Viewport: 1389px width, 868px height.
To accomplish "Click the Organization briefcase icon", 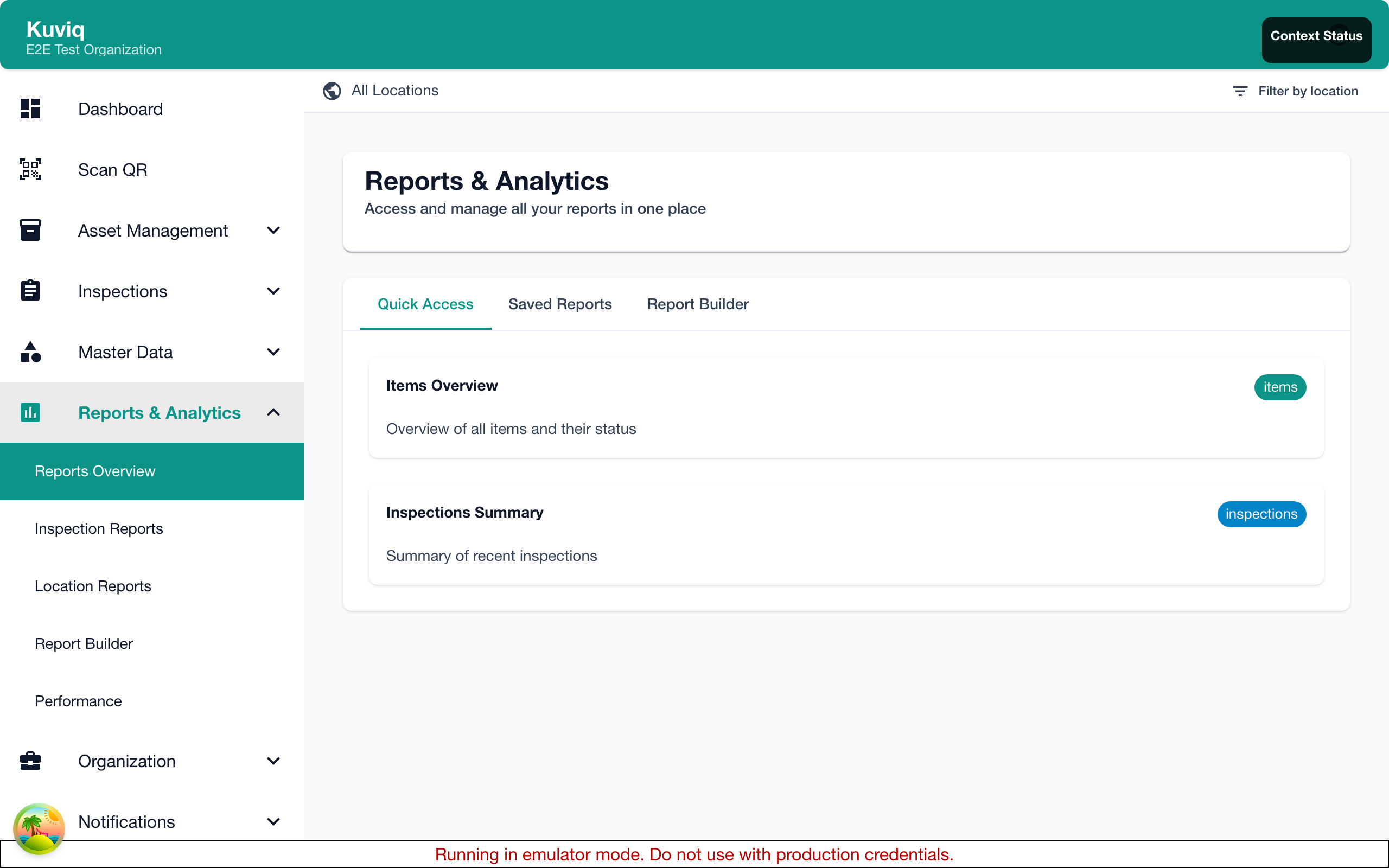I will (x=30, y=761).
